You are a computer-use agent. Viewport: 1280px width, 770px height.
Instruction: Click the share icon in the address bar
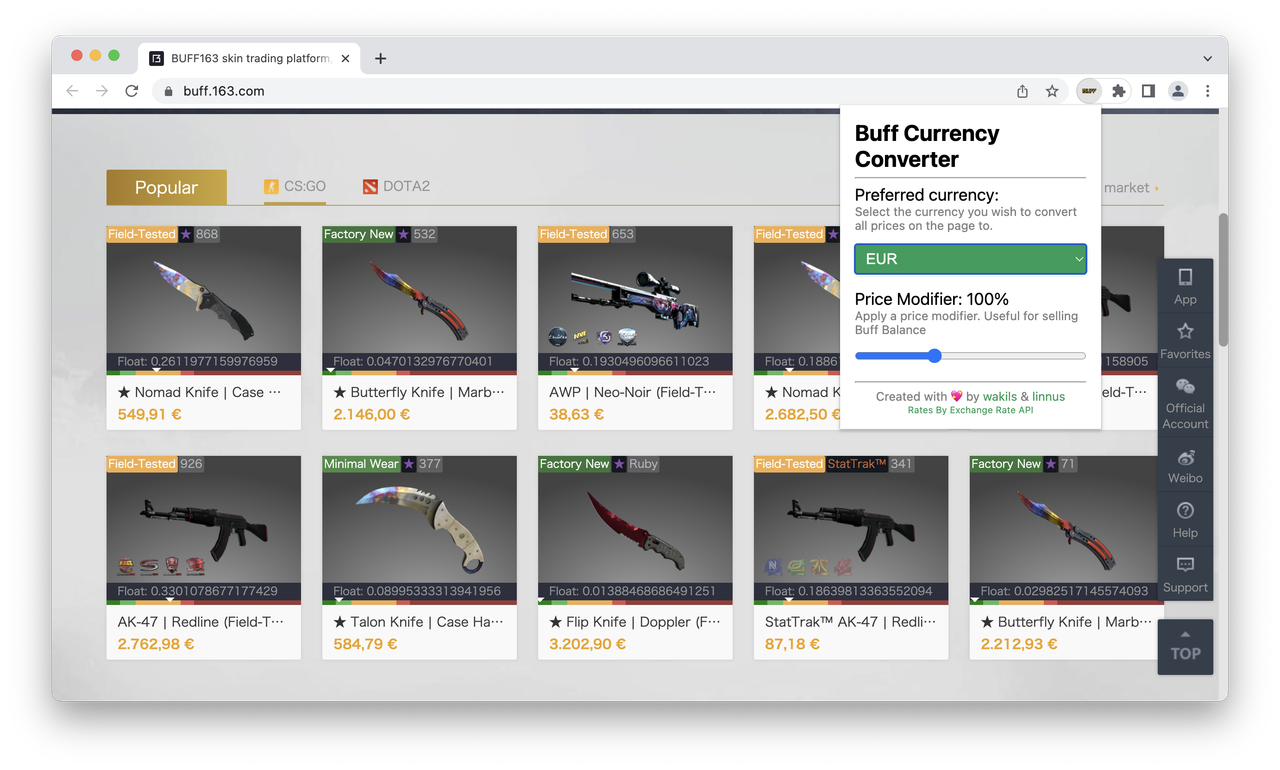pos(1021,90)
